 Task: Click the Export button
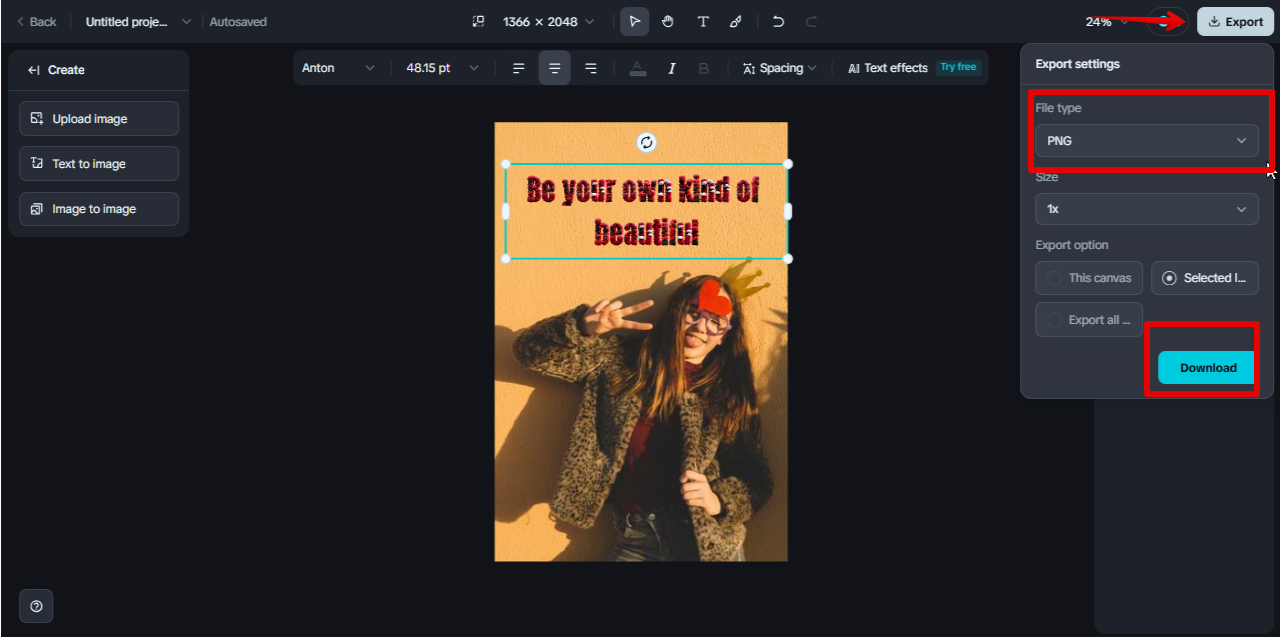pos(1235,21)
